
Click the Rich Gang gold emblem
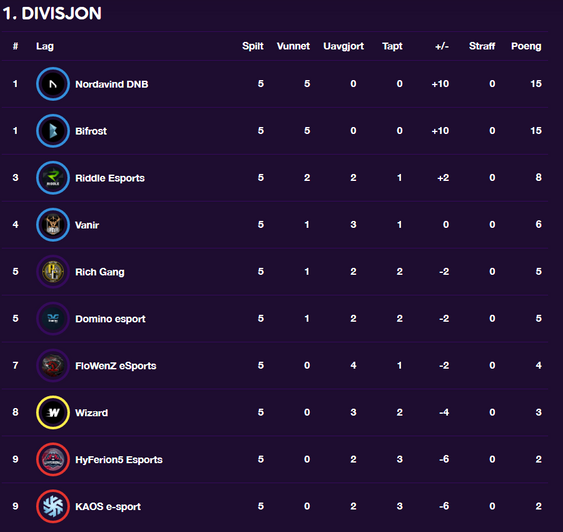(53, 272)
